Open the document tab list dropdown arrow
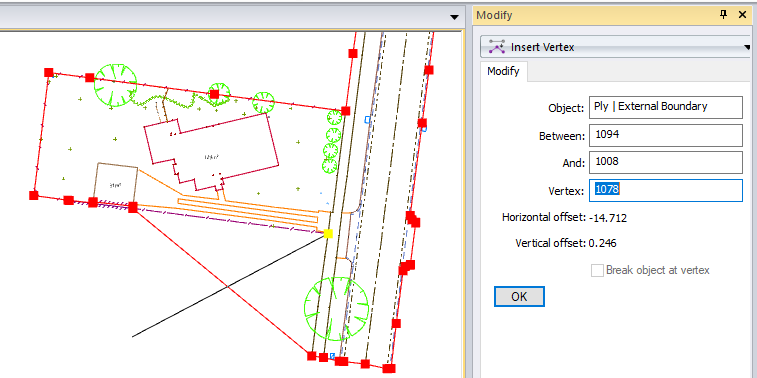The height and width of the screenshot is (378, 757). (x=454, y=17)
